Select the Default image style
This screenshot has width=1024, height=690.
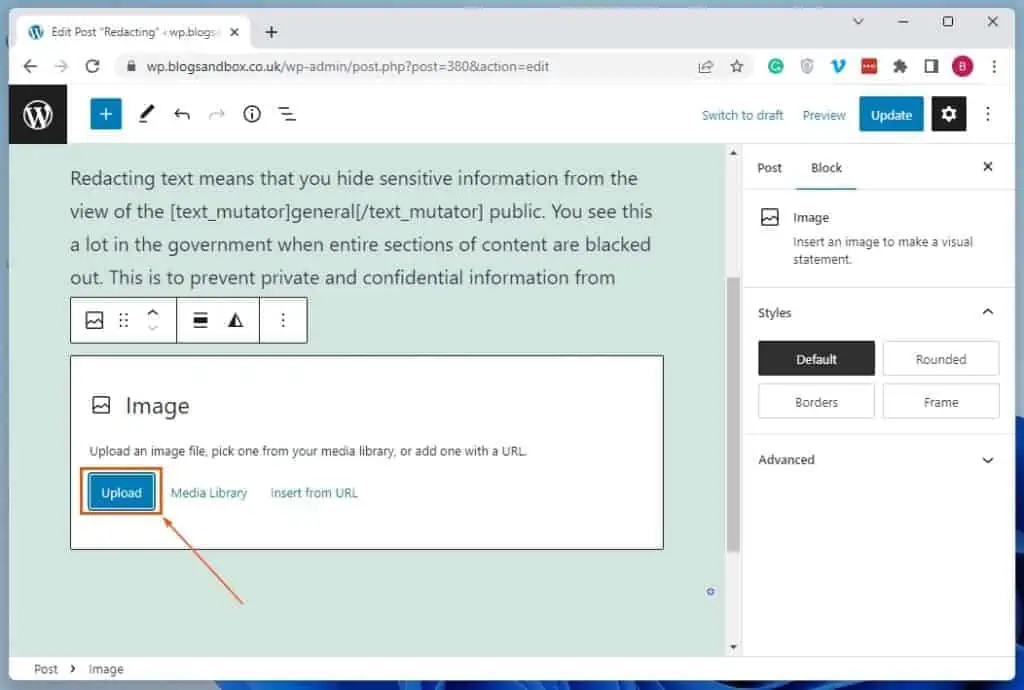click(816, 358)
